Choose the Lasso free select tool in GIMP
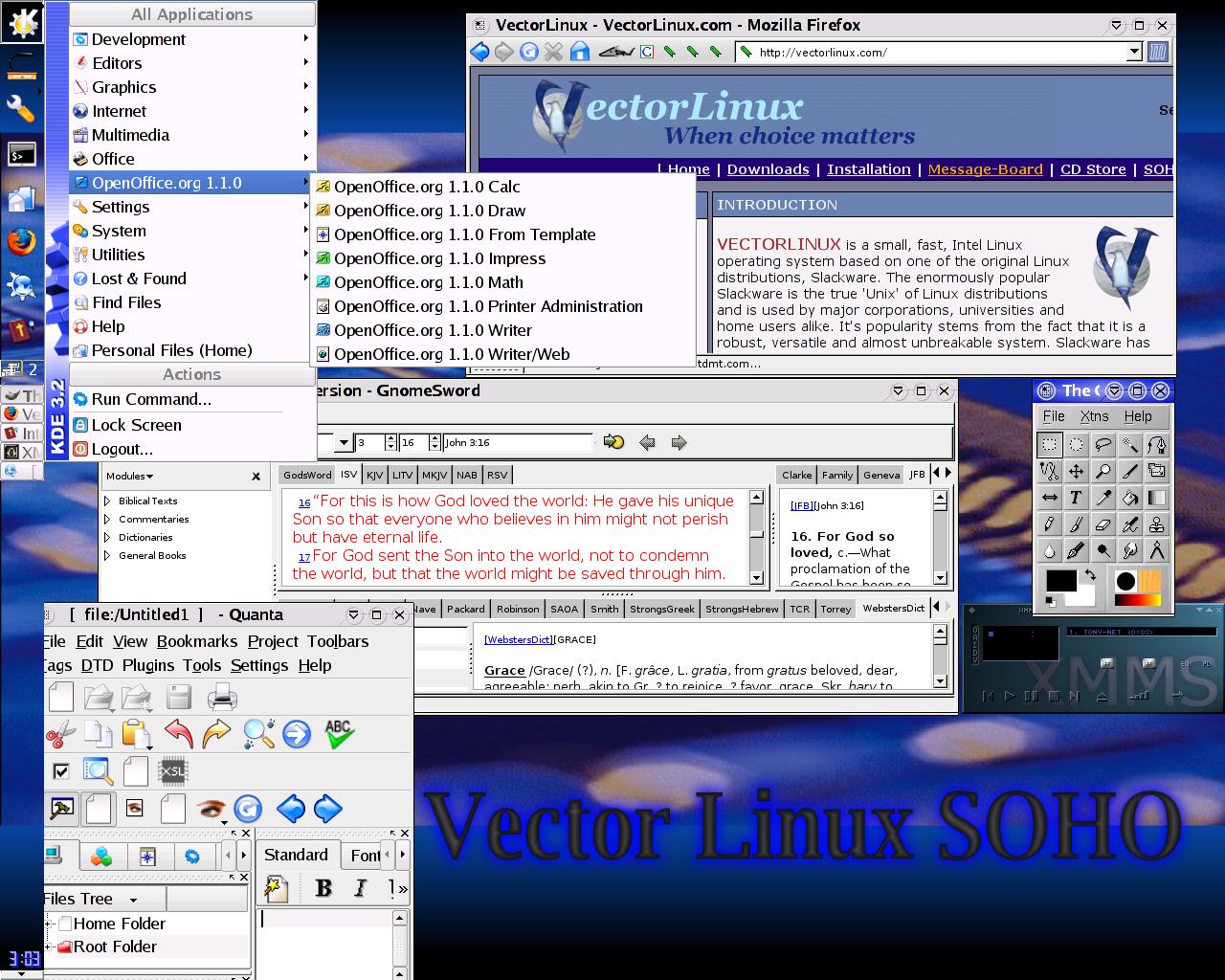The width and height of the screenshot is (1225, 980). tap(1103, 445)
